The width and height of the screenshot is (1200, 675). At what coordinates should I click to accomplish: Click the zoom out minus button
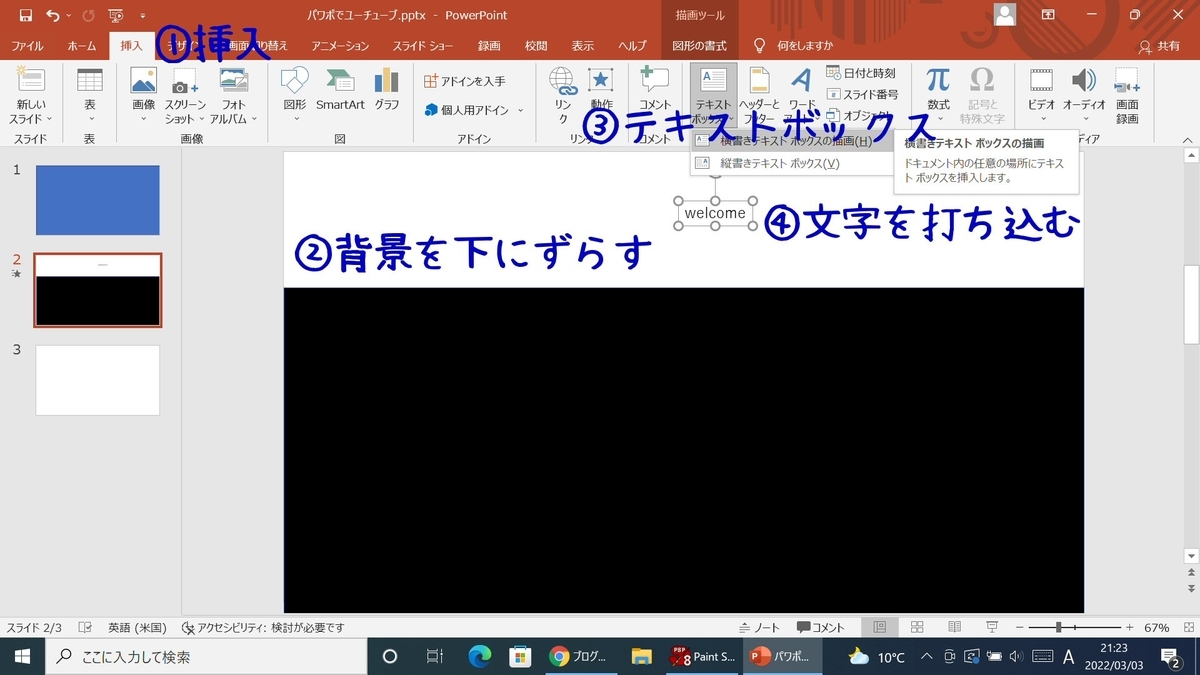click(x=1020, y=627)
